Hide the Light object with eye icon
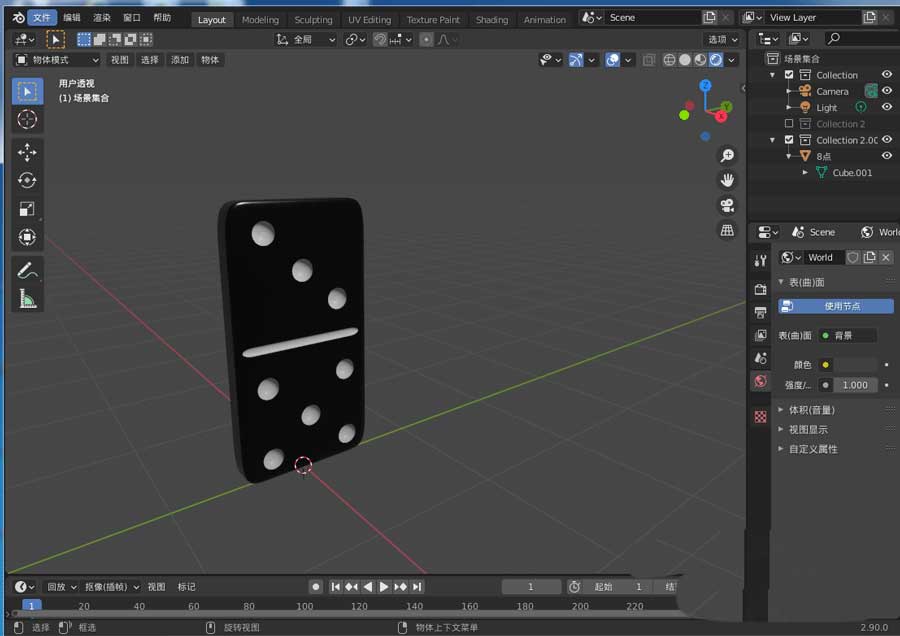Image resolution: width=900 pixels, height=636 pixels. click(887, 107)
